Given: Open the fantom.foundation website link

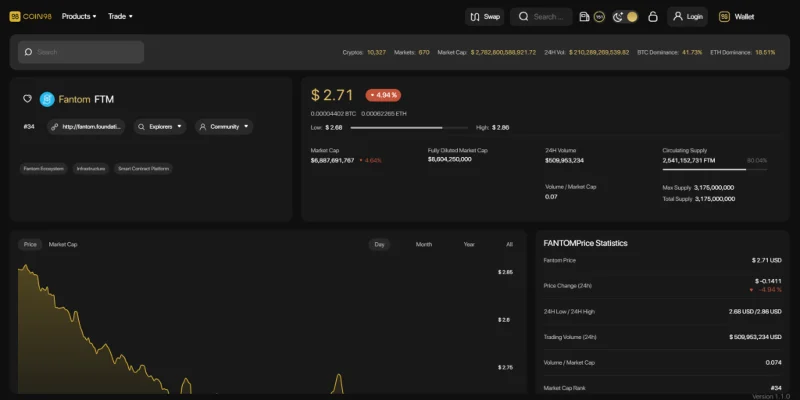Looking at the screenshot, I should pyautogui.click(x=86, y=127).
